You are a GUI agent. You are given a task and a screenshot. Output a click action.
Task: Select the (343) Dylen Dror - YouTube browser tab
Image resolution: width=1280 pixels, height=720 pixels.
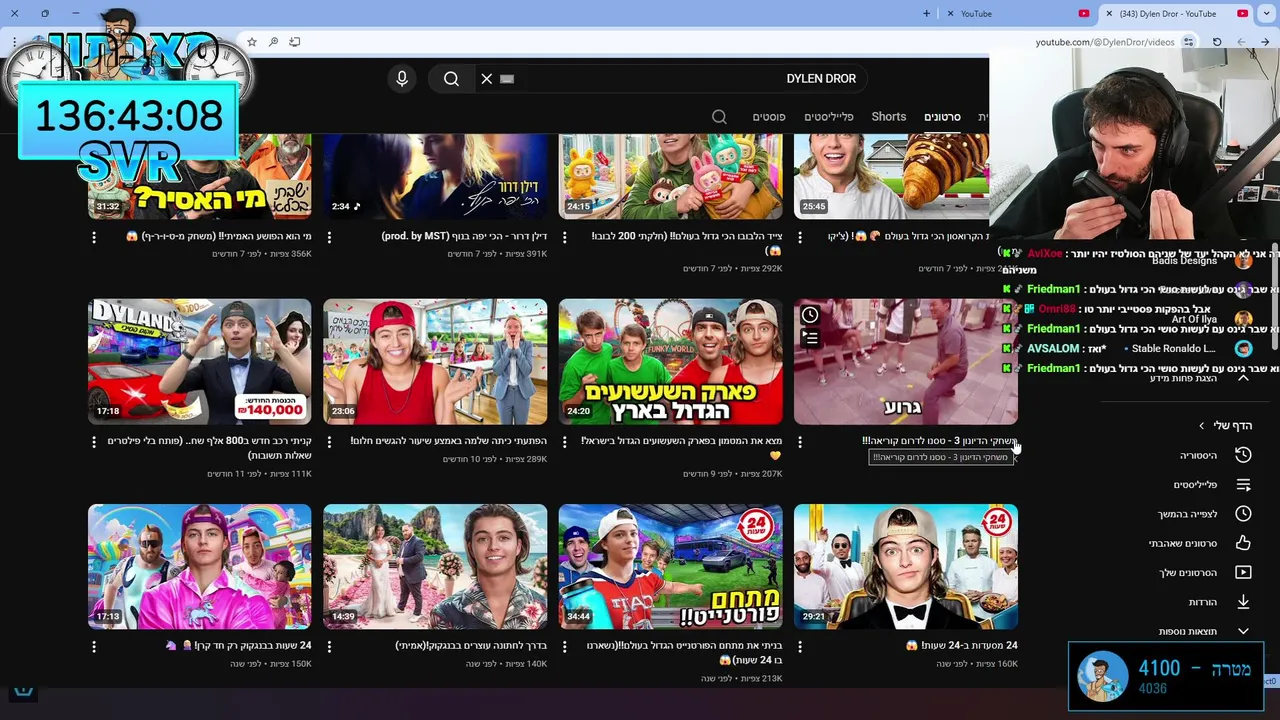[1177, 14]
